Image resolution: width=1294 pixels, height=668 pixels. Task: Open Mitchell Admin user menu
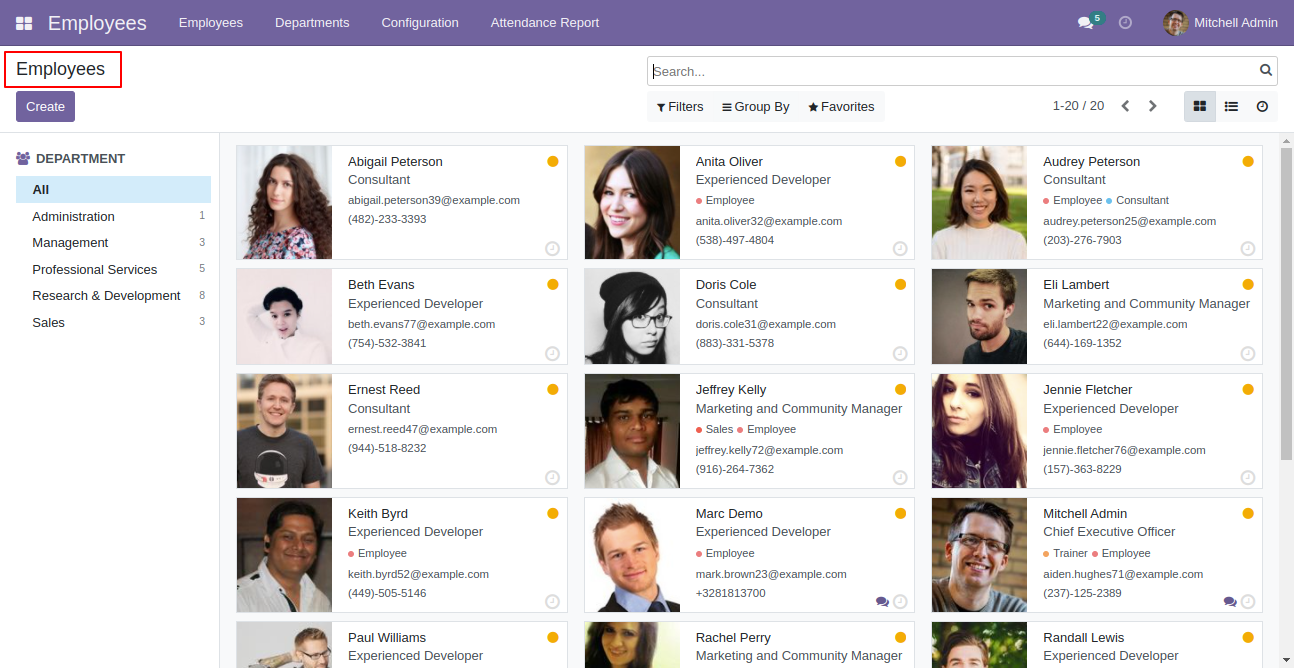point(1221,22)
